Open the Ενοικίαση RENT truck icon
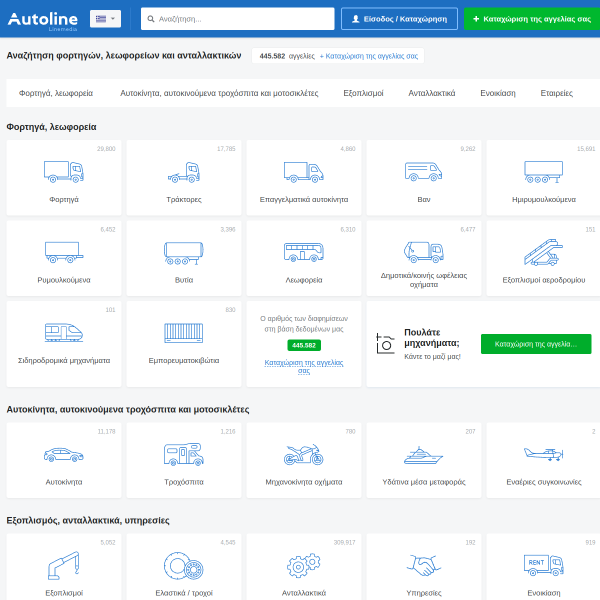 543,565
